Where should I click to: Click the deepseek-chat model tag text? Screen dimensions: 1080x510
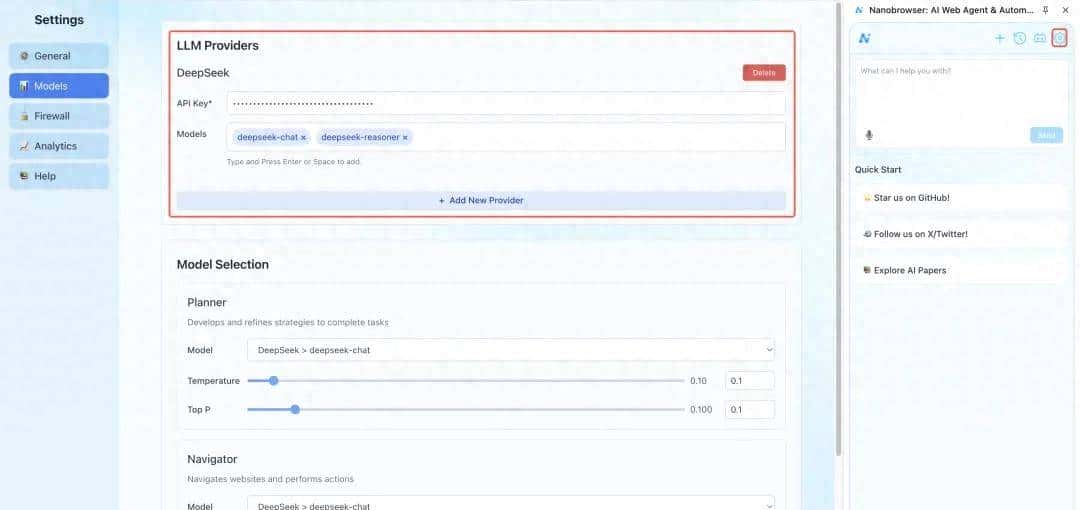pos(267,137)
